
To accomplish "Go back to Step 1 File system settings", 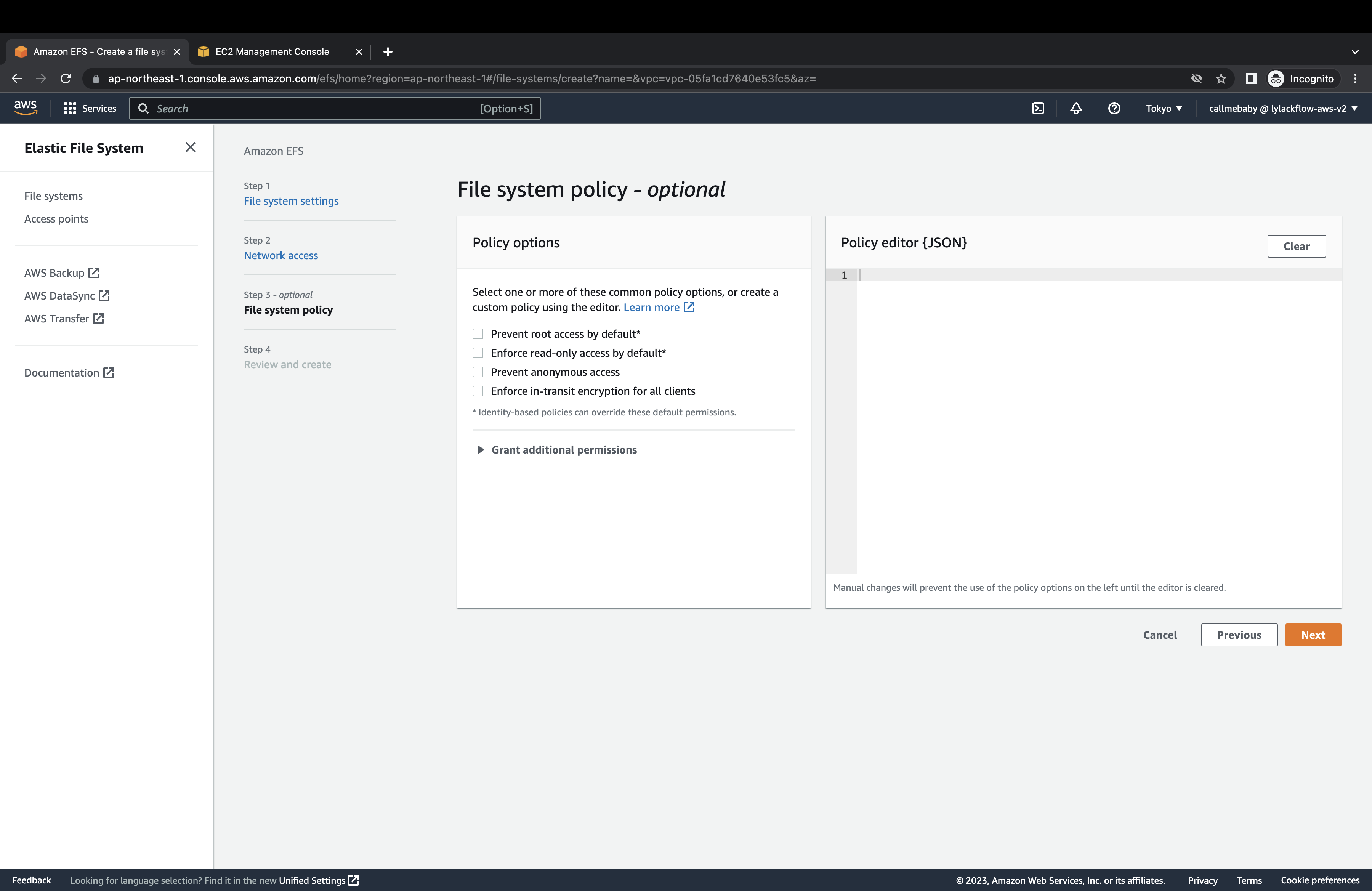I will point(291,200).
